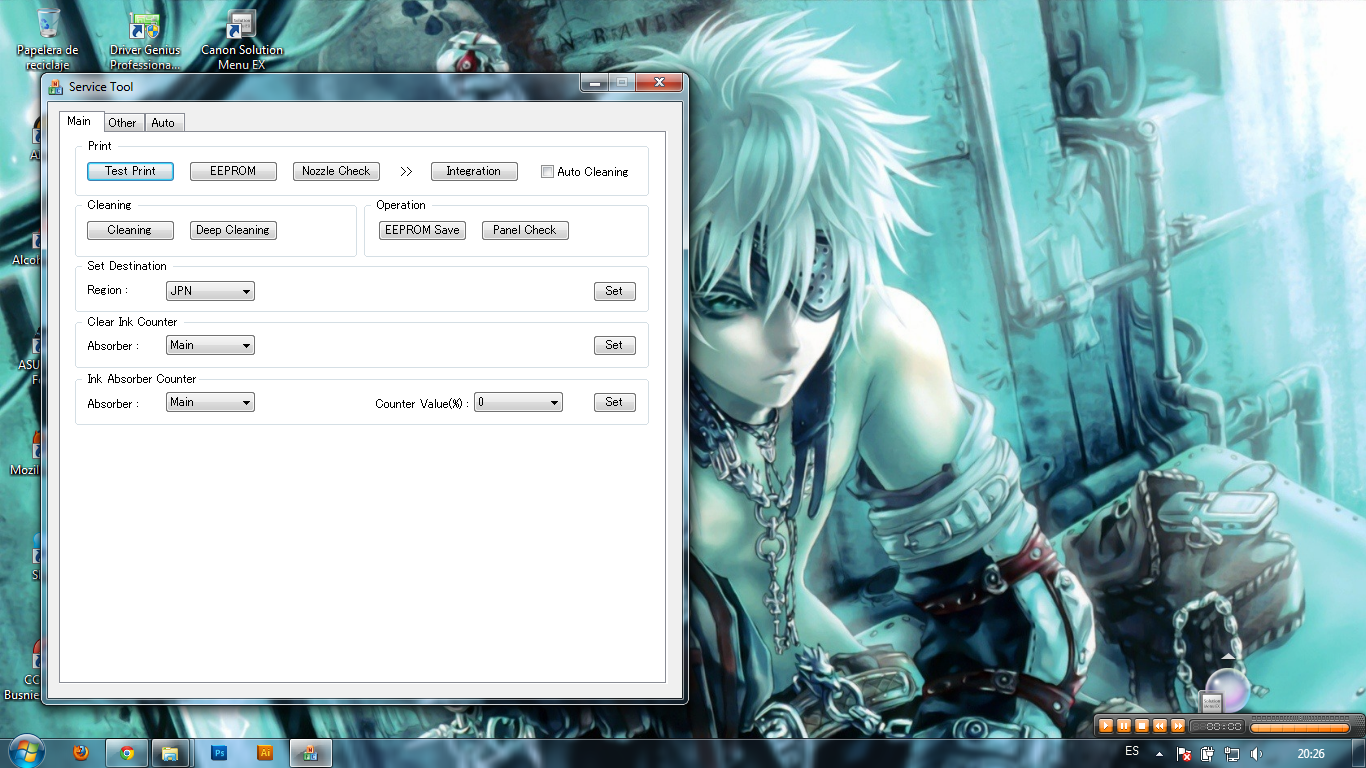Switch to Chrome in the taskbar

tap(127, 753)
